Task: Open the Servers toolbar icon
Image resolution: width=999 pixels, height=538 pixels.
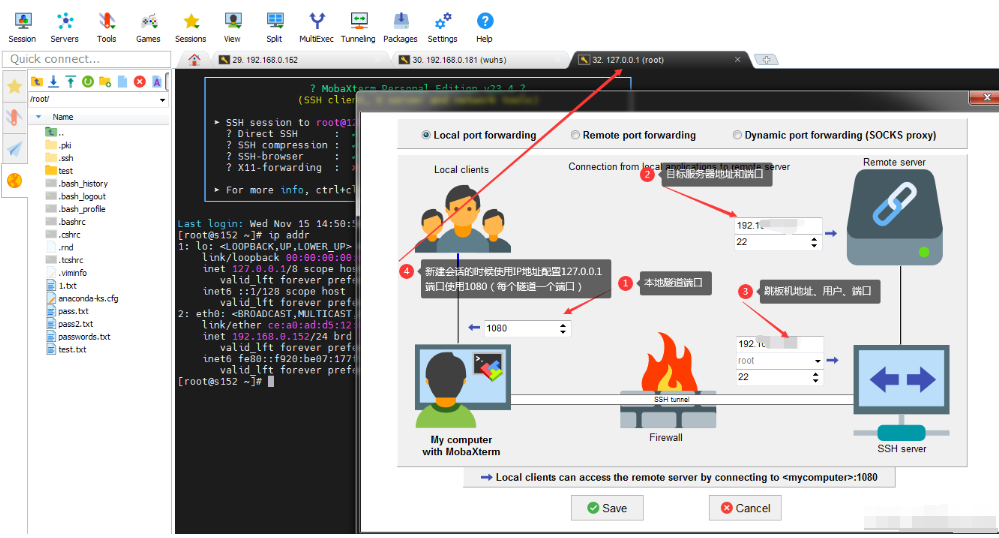Action: click(64, 27)
